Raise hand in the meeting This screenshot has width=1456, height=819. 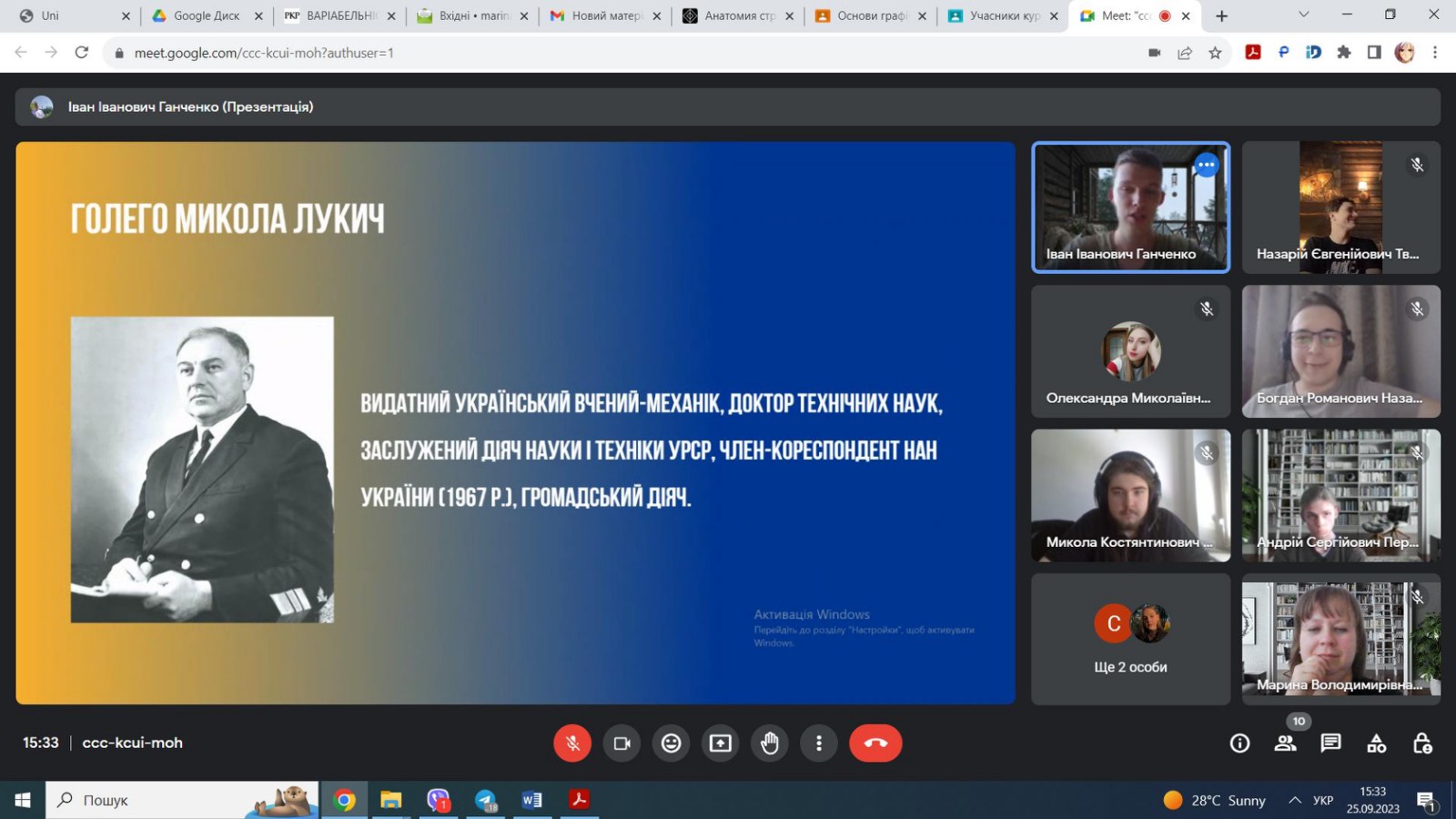tap(770, 743)
